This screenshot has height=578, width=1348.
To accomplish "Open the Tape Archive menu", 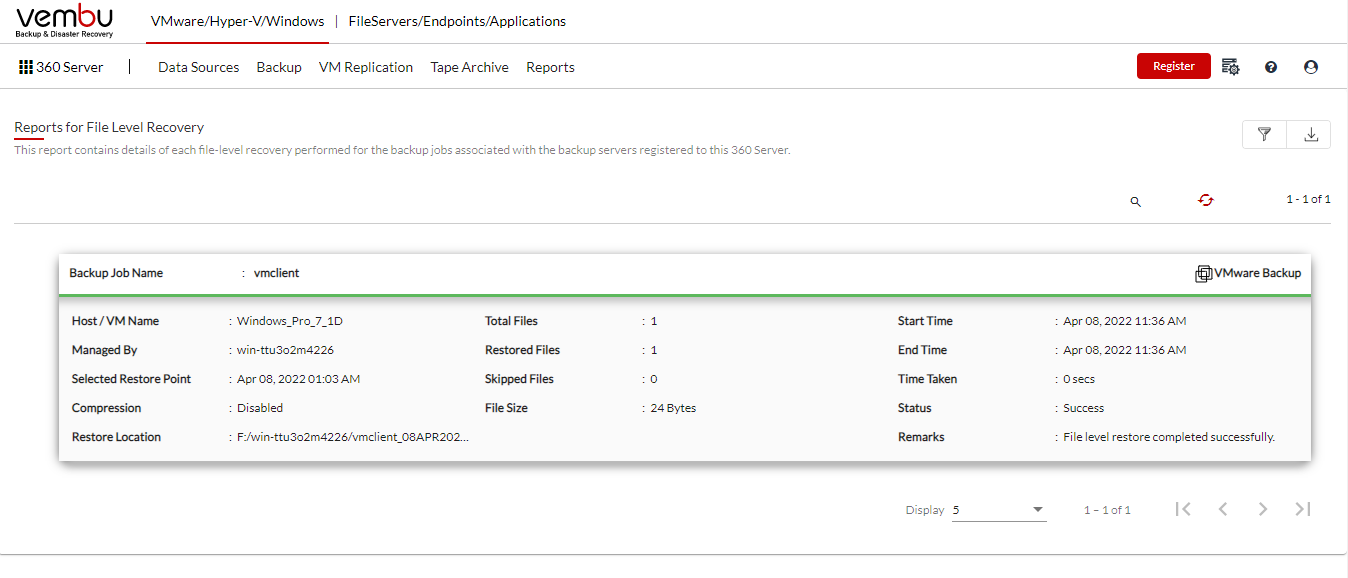I will coord(470,67).
